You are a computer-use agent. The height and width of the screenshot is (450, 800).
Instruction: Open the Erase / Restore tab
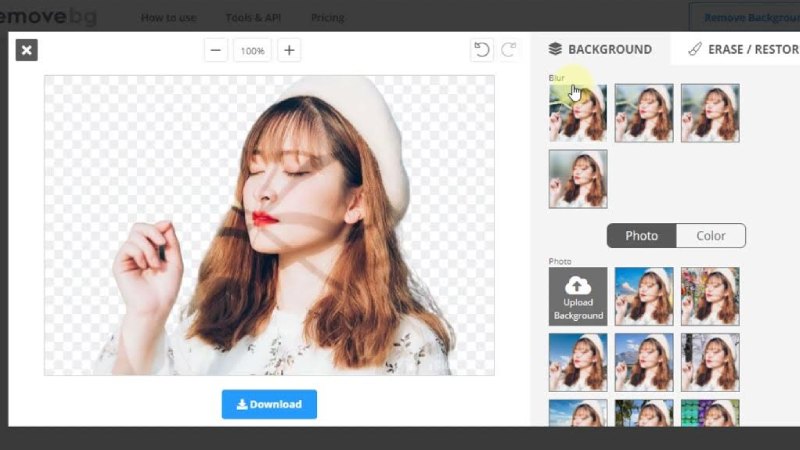click(x=742, y=49)
